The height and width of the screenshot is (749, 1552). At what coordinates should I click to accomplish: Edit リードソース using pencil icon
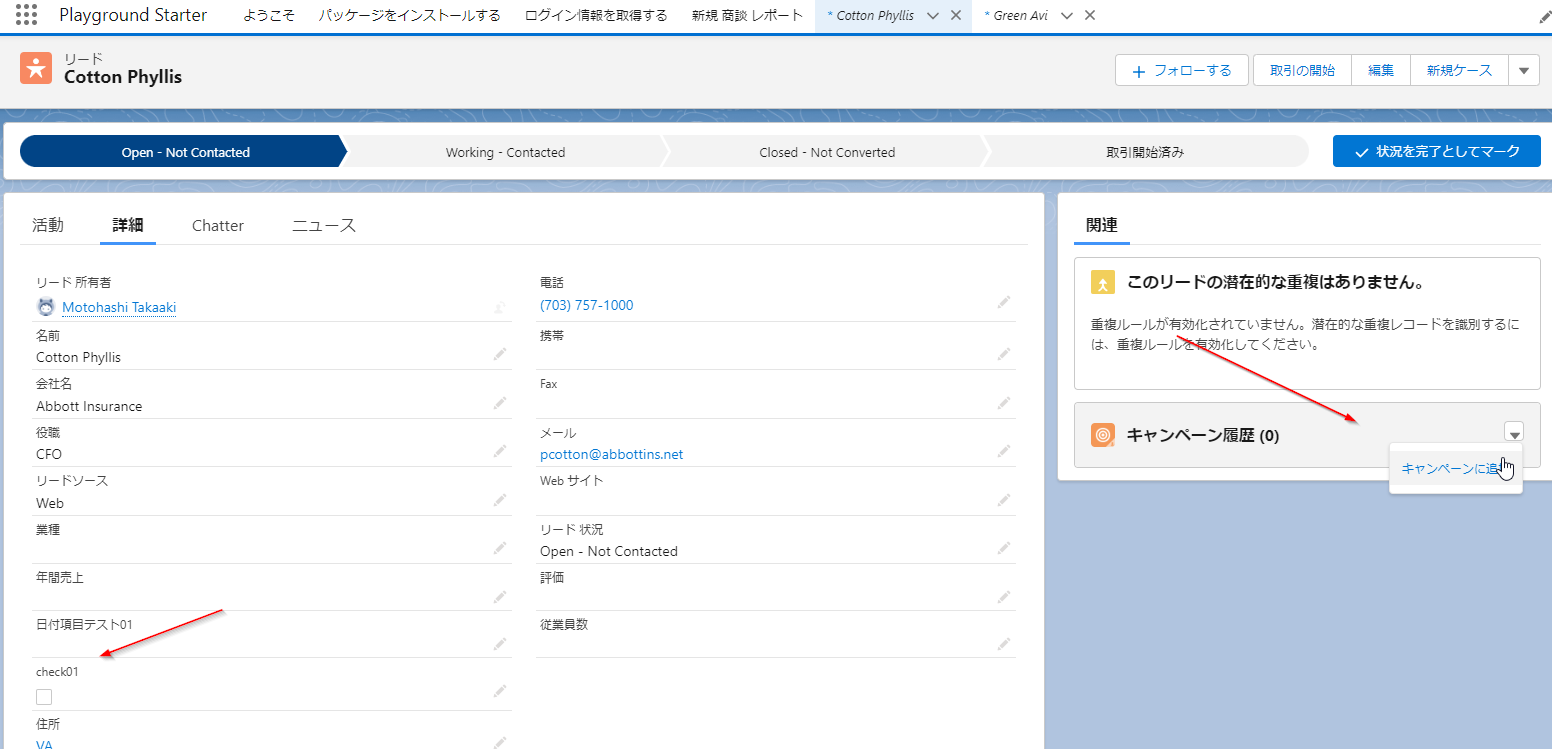[x=499, y=500]
